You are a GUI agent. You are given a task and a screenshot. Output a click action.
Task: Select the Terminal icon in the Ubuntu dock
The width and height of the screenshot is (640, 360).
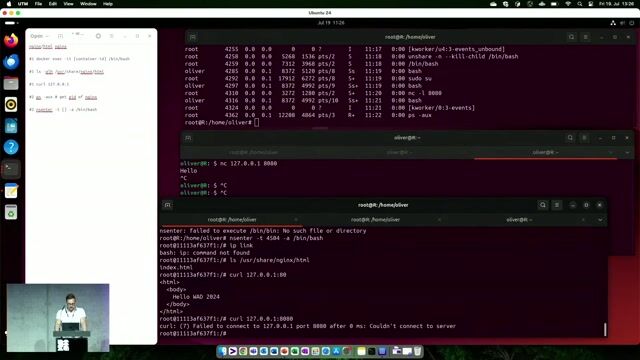pos(11,169)
